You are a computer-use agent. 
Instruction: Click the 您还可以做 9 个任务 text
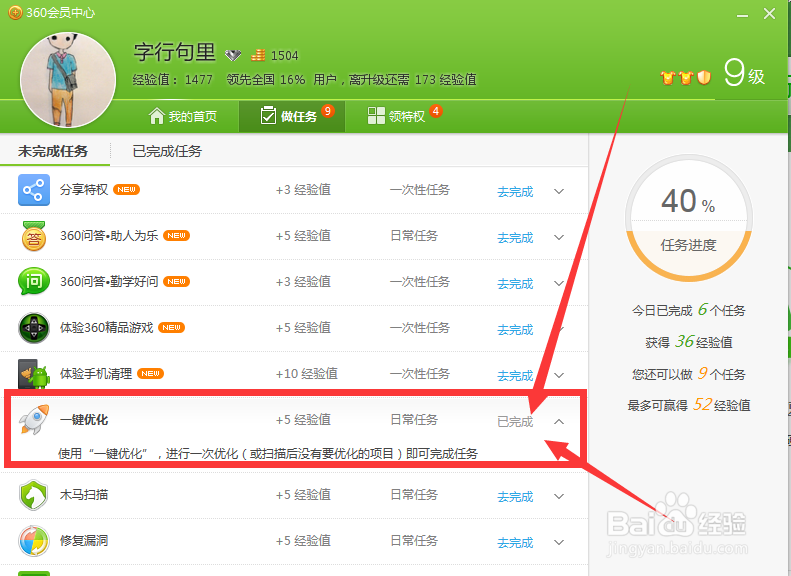coord(689,373)
